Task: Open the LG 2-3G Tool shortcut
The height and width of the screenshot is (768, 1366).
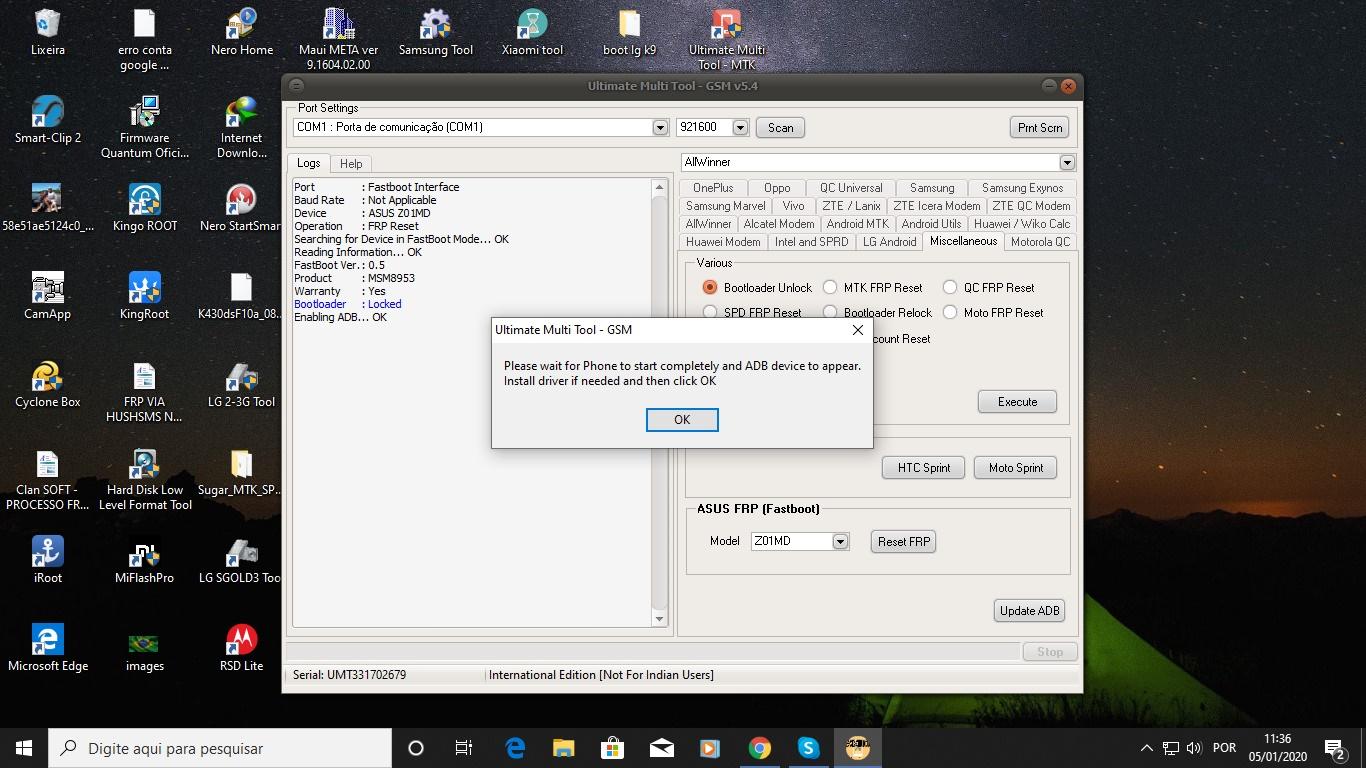Action: 241,384
